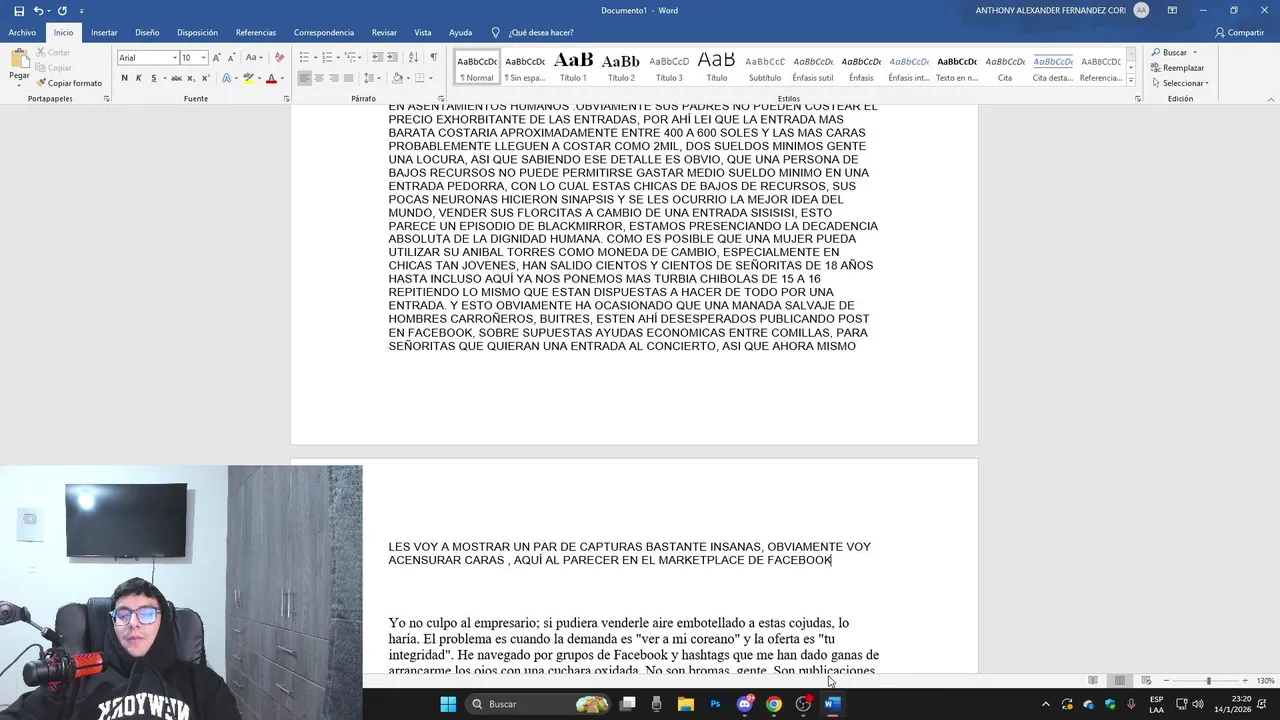Open the font color dropdown arrow
Screen dimensions: 1280x720
[281, 78]
